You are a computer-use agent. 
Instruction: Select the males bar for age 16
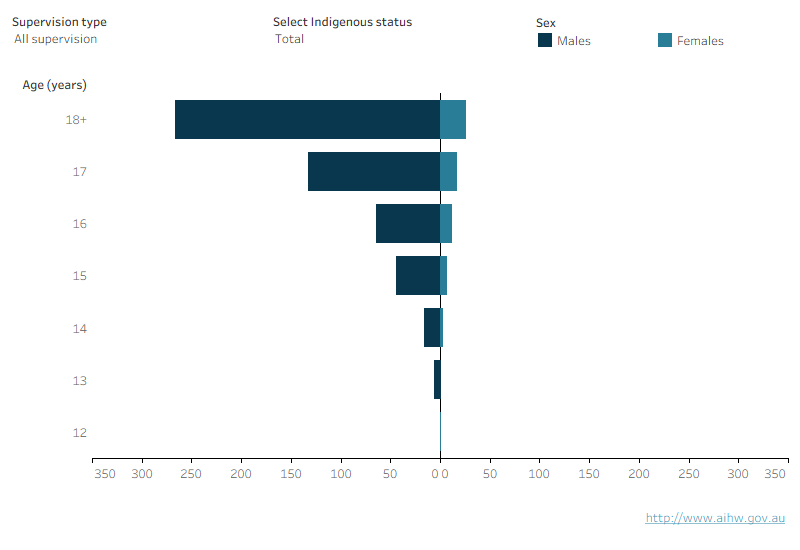408,223
